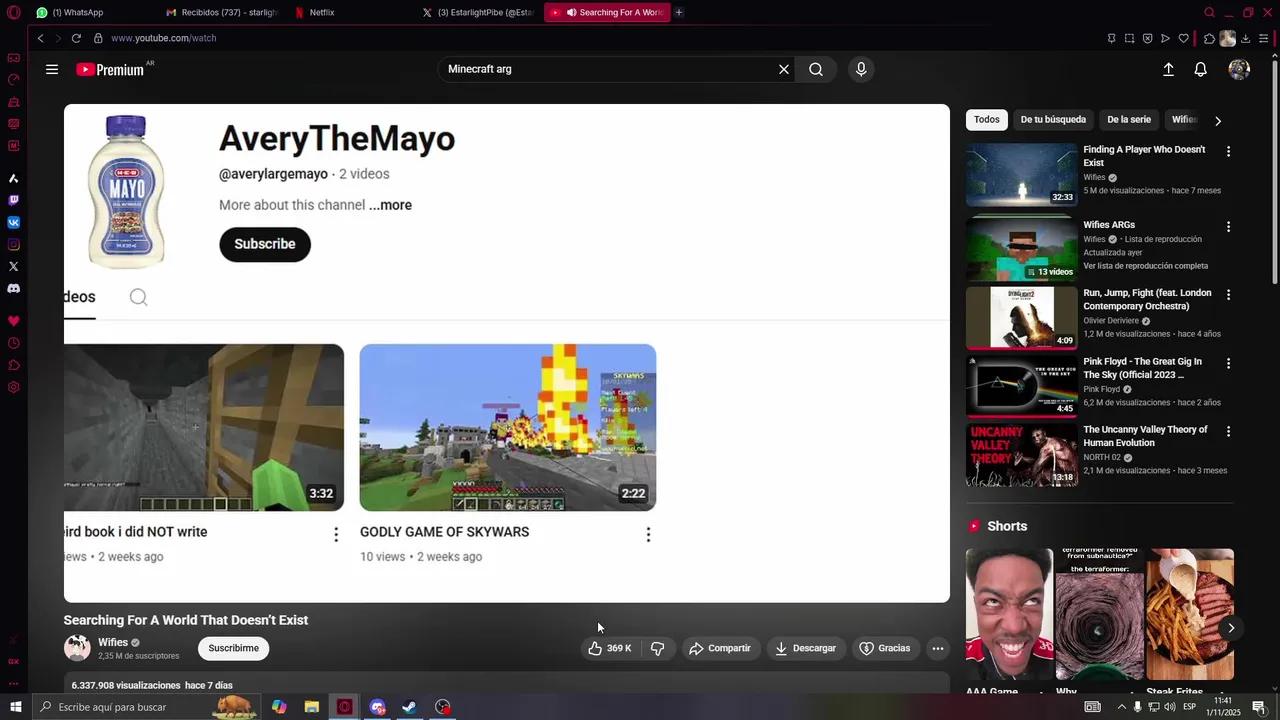Open the YouTube upload/create icon
Viewport: 1280px width, 720px height.
coord(1168,69)
